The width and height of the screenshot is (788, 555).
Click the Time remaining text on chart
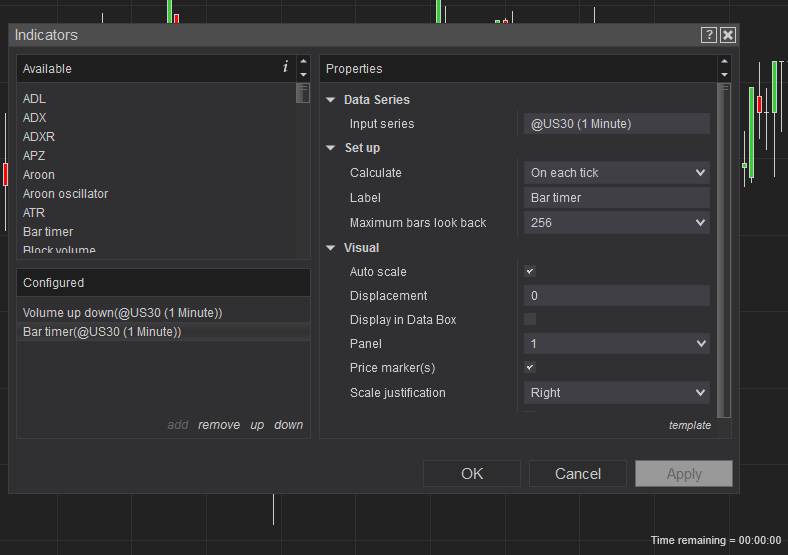716,540
